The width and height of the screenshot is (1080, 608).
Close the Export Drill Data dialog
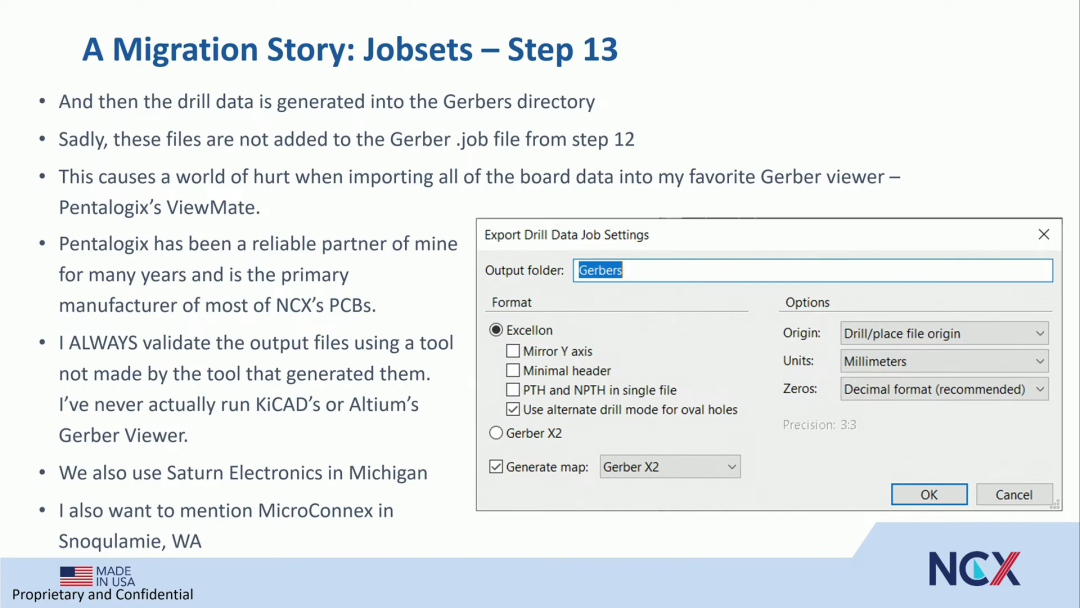point(1043,234)
